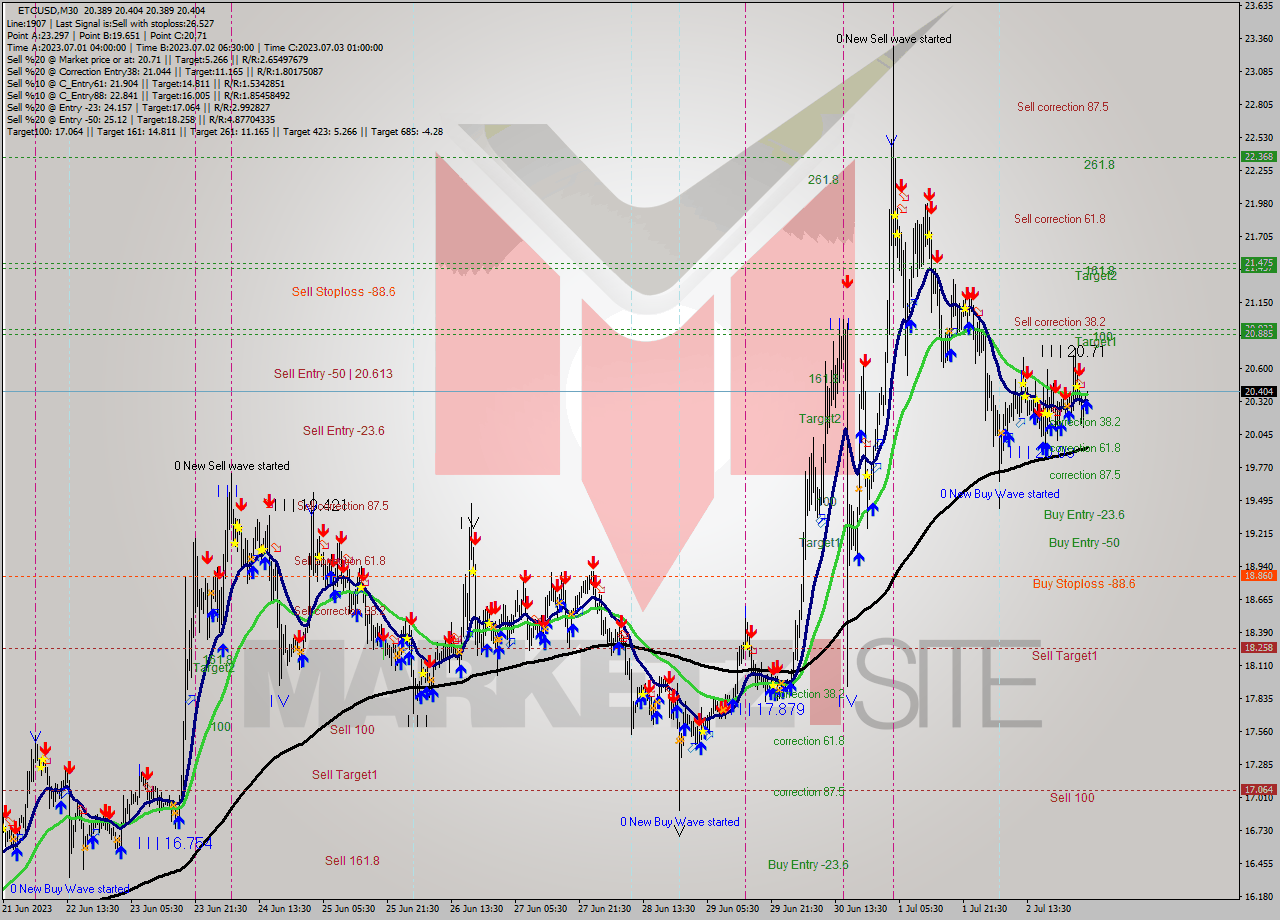1280x920 pixels.
Task: Click the green 22.368 price tag on axis
Action: (x=1258, y=157)
